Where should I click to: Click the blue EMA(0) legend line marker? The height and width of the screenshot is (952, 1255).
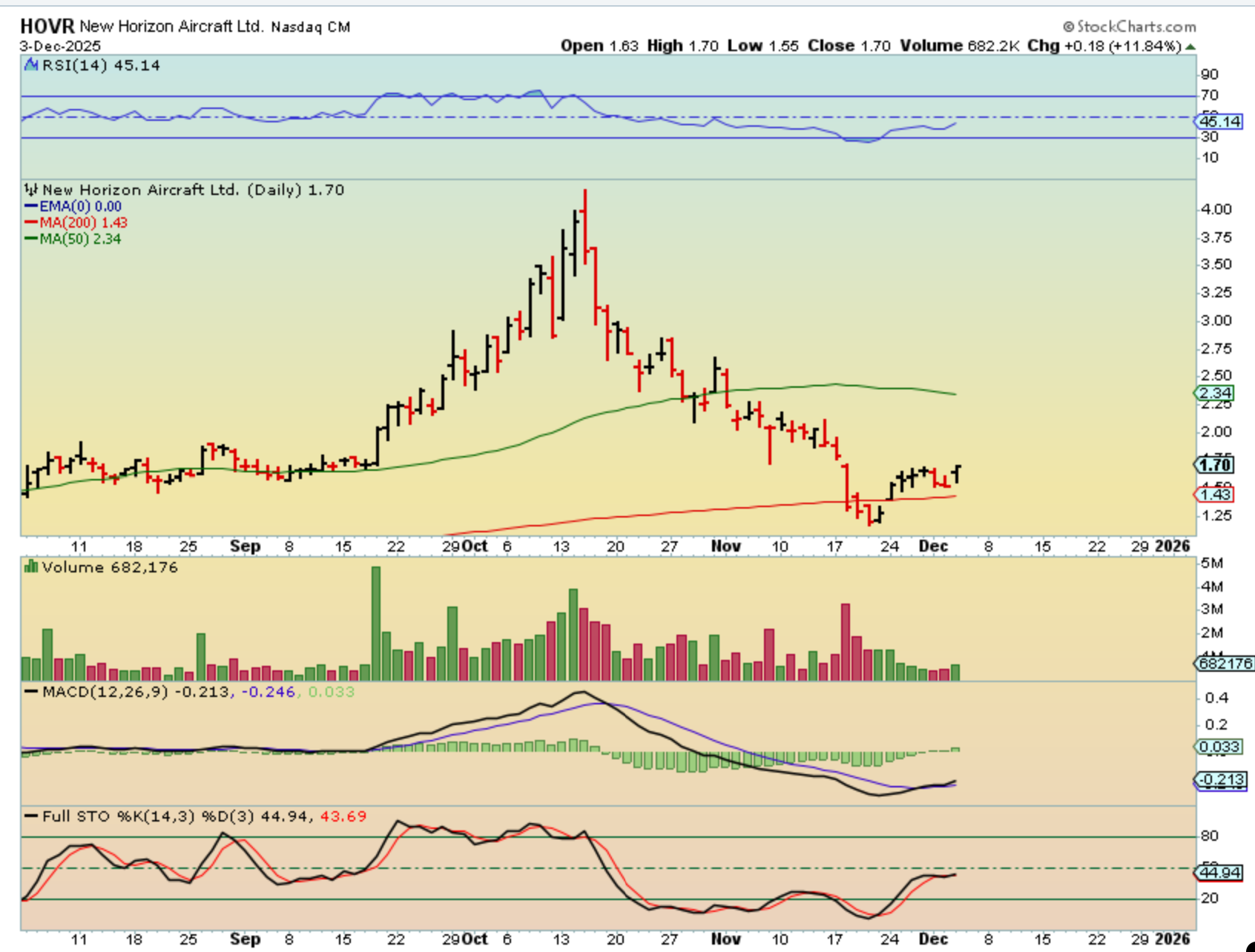pos(31,207)
